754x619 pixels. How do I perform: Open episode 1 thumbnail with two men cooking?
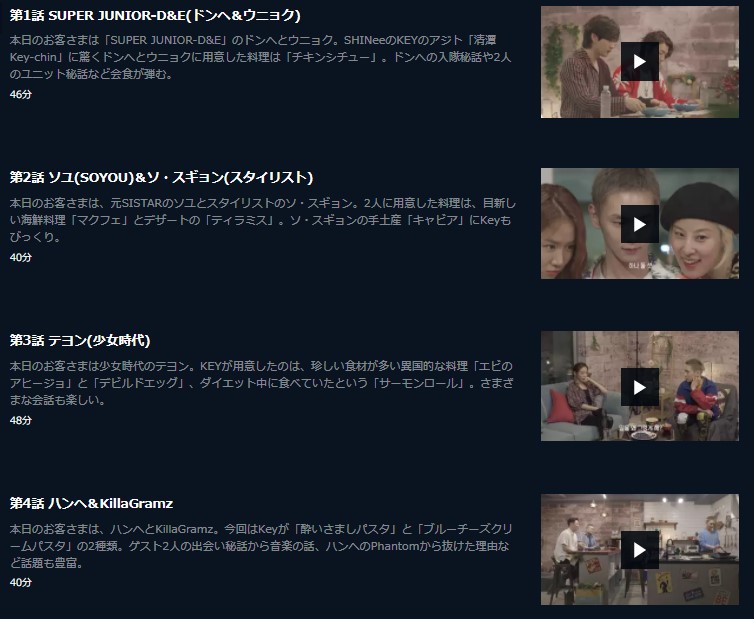[640, 62]
